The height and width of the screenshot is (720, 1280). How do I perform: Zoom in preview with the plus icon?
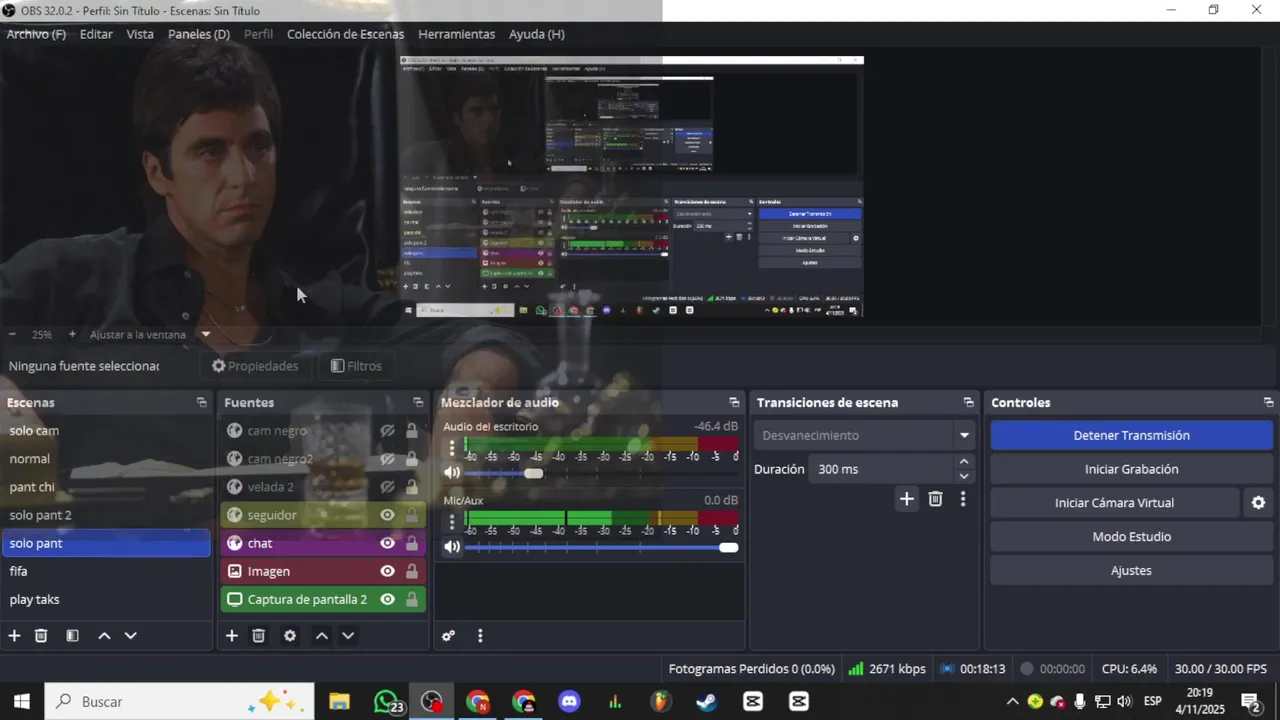click(72, 335)
